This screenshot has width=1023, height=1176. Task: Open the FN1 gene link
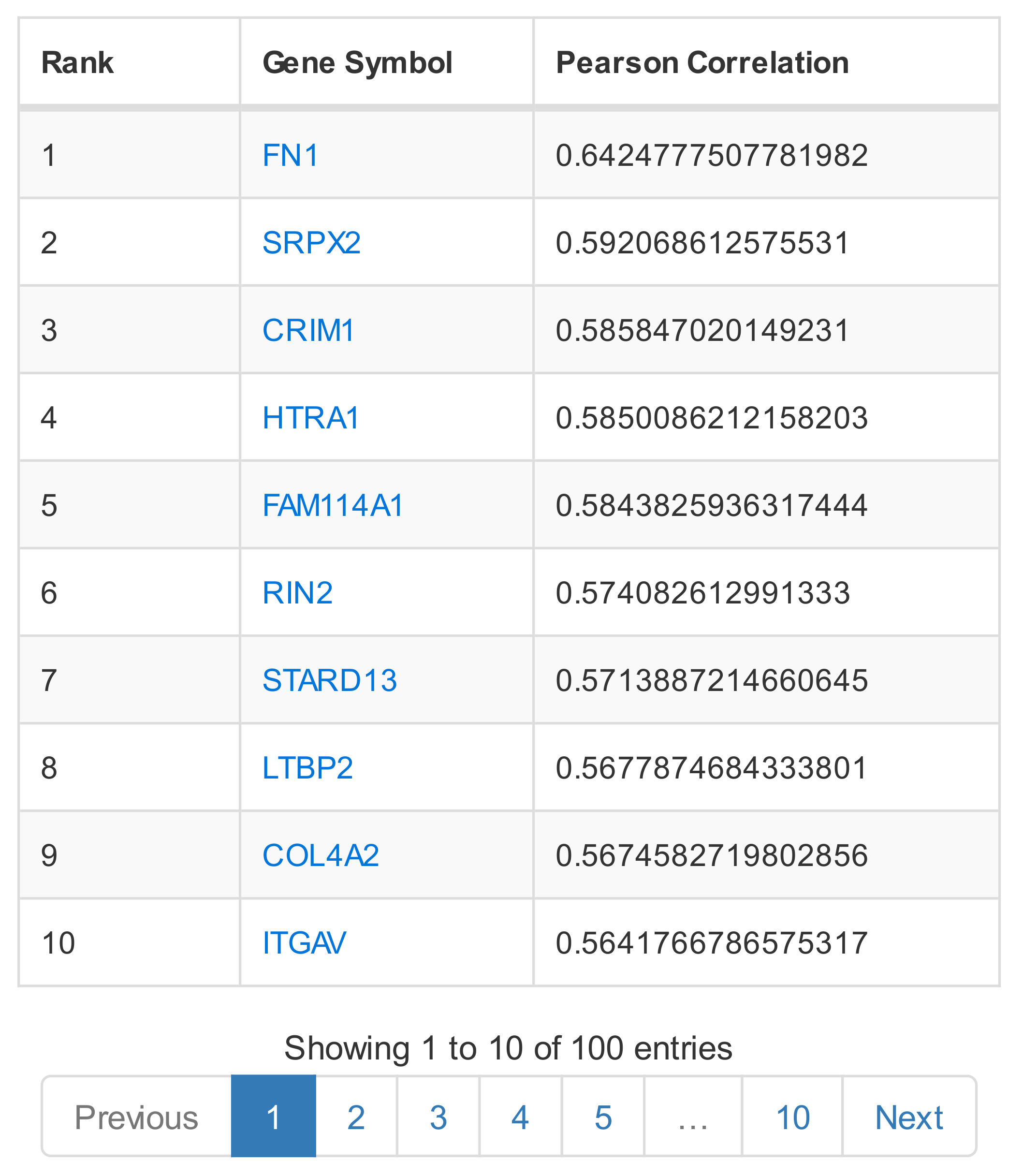pyautogui.click(x=290, y=155)
